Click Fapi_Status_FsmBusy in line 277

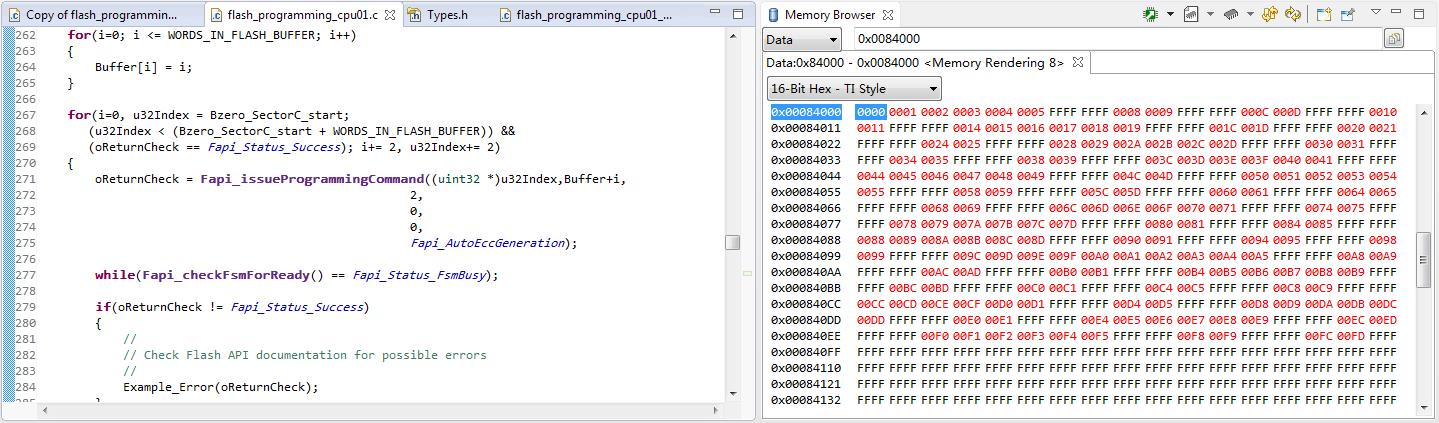(418, 275)
